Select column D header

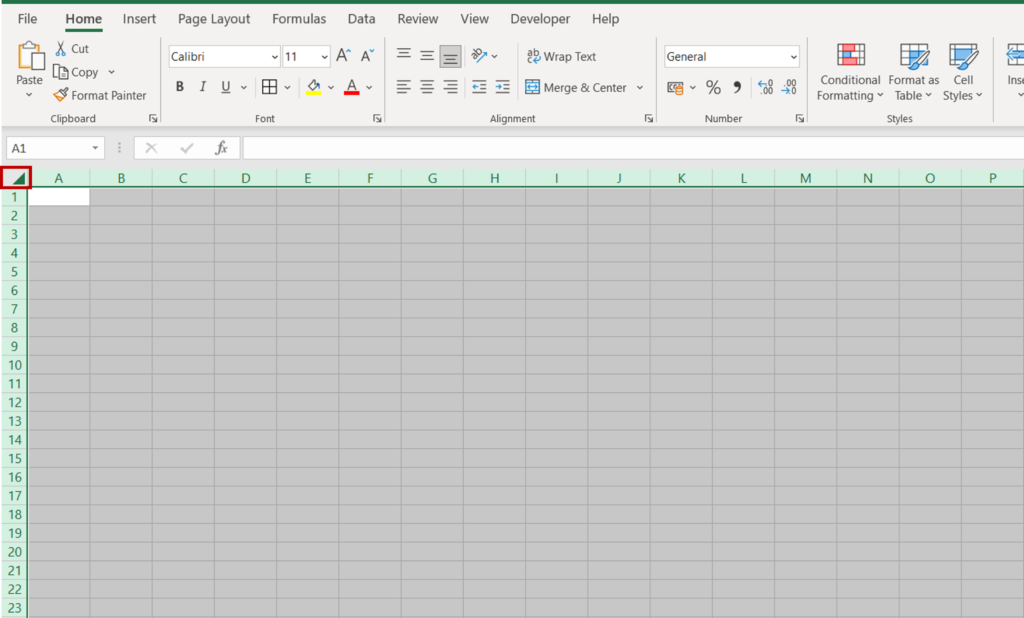click(x=246, y=178)
